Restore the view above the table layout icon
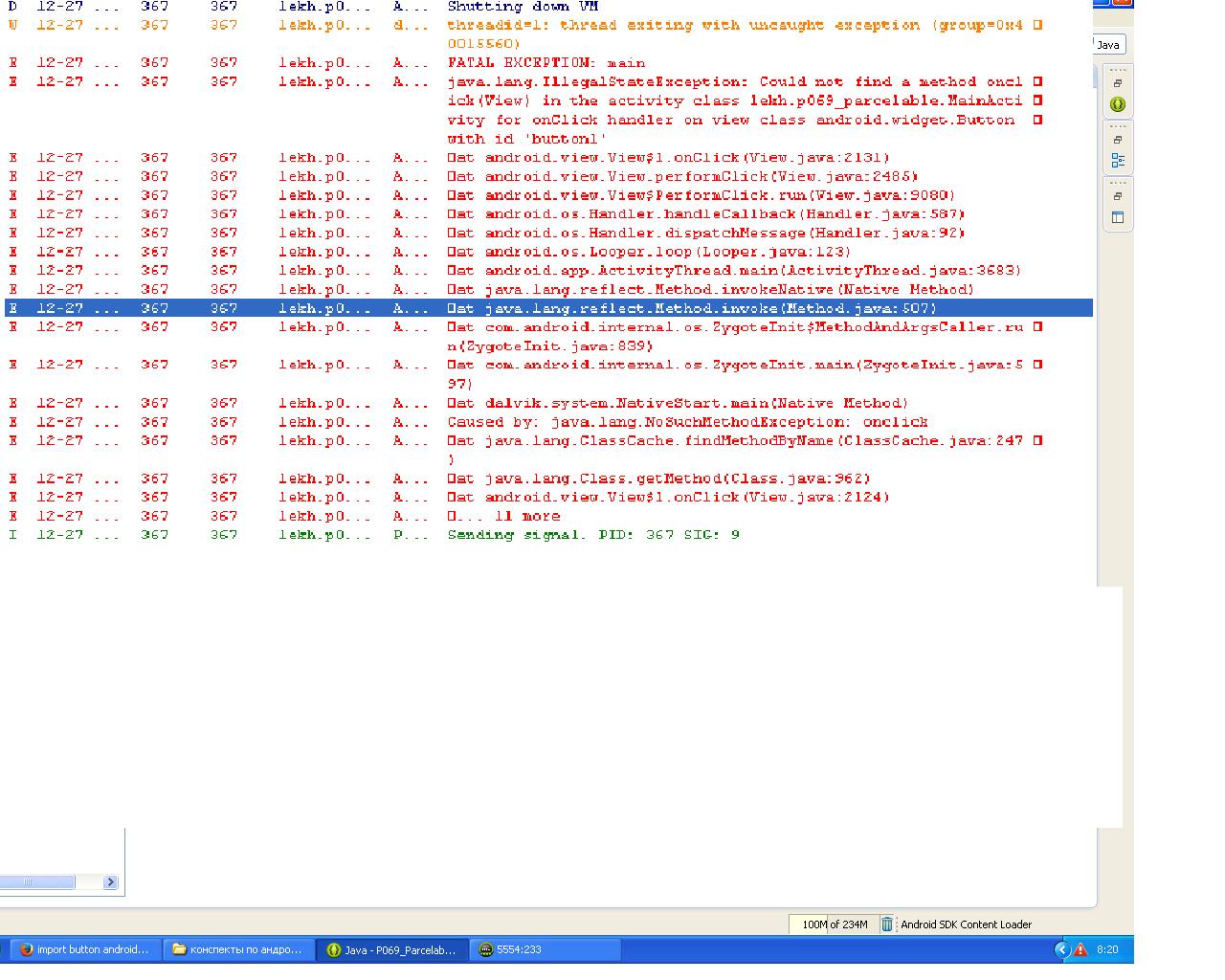 [1117, 197]
